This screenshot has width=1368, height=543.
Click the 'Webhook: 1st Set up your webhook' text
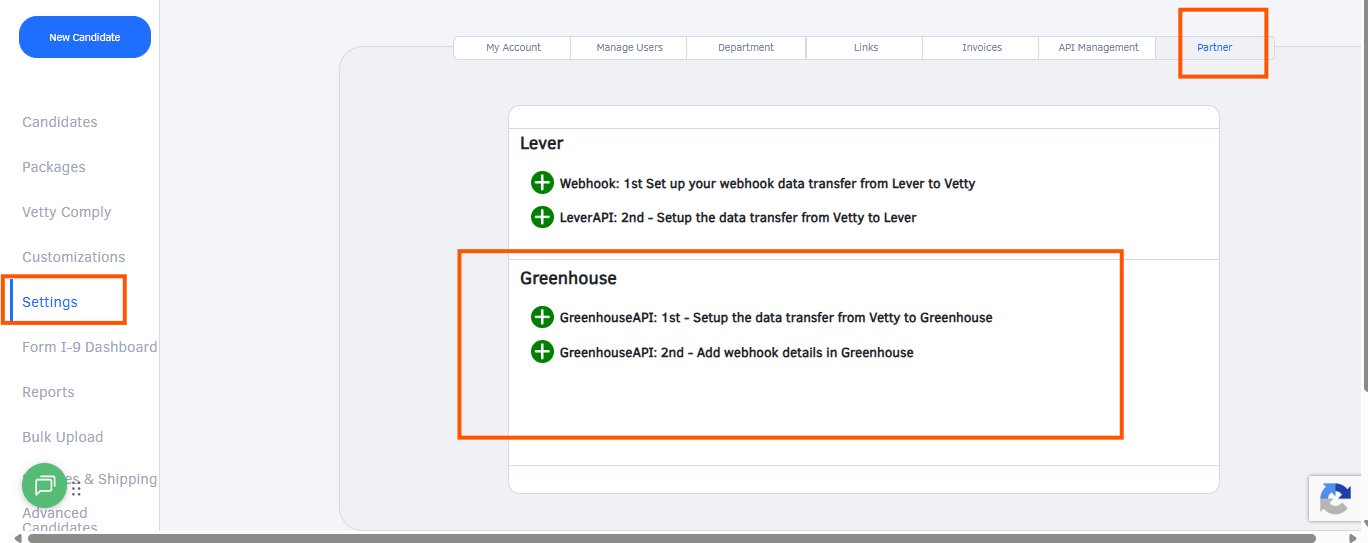click(x=767, y=184)
